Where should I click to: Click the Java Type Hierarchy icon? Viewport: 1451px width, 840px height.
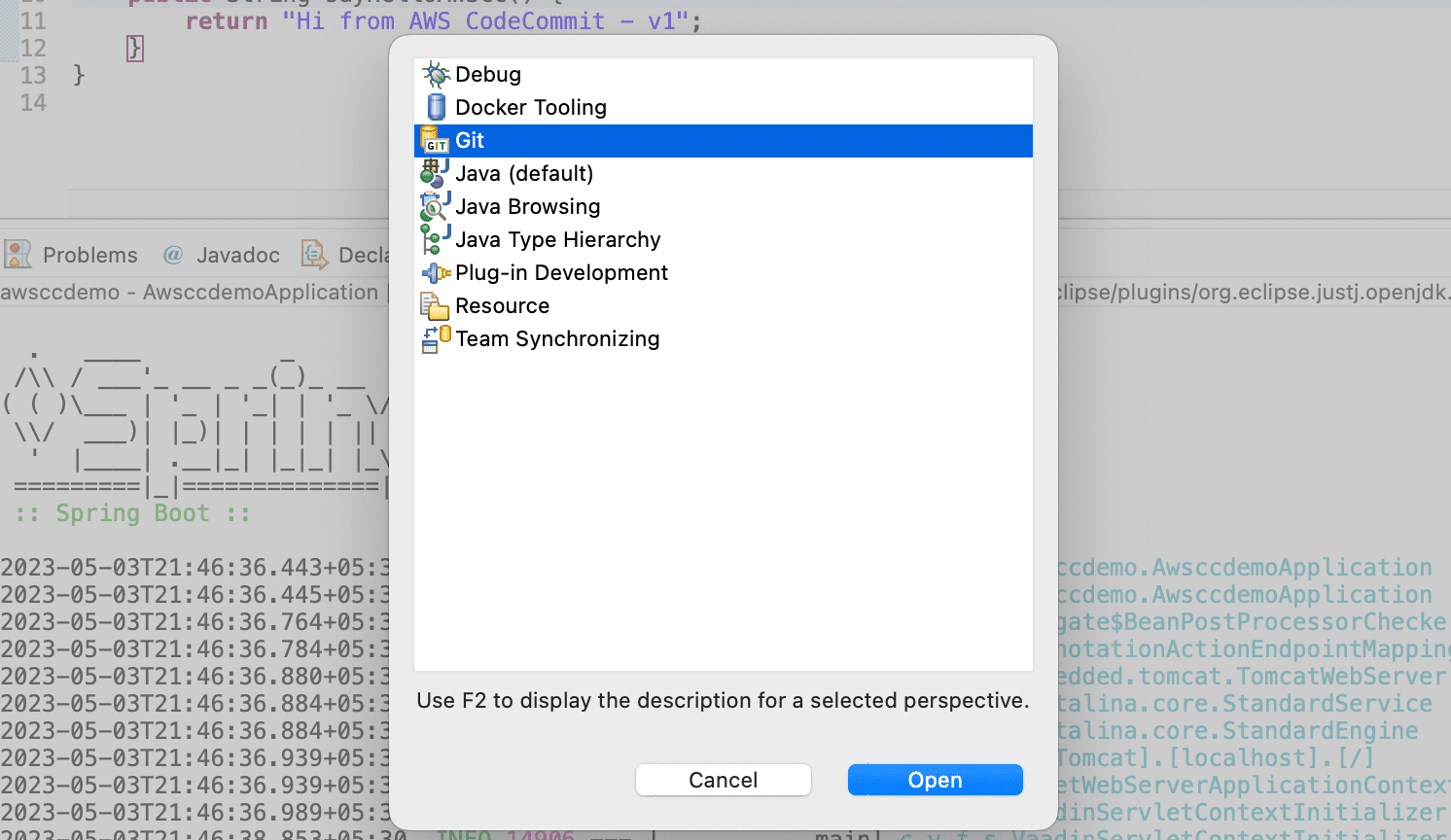[435, 240]
